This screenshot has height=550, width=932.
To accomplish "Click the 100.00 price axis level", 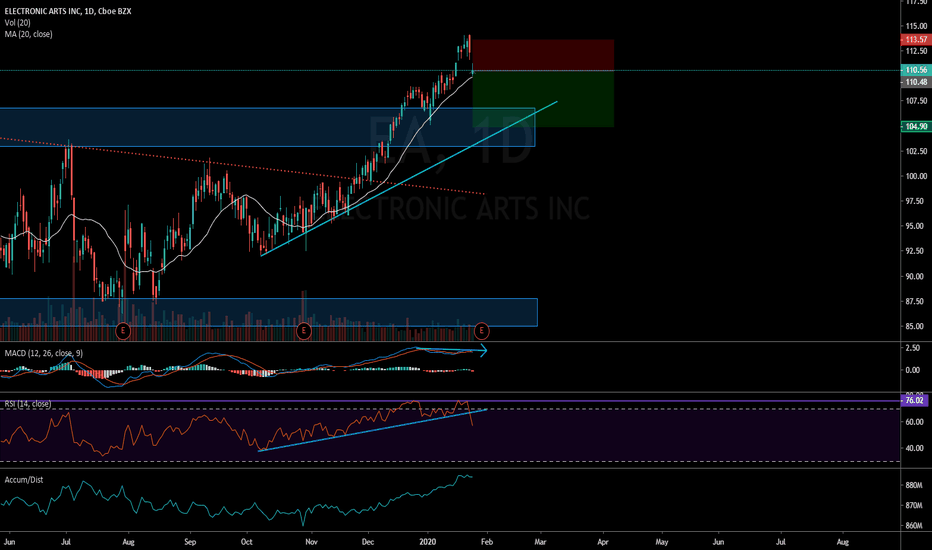I will (916, 176).
